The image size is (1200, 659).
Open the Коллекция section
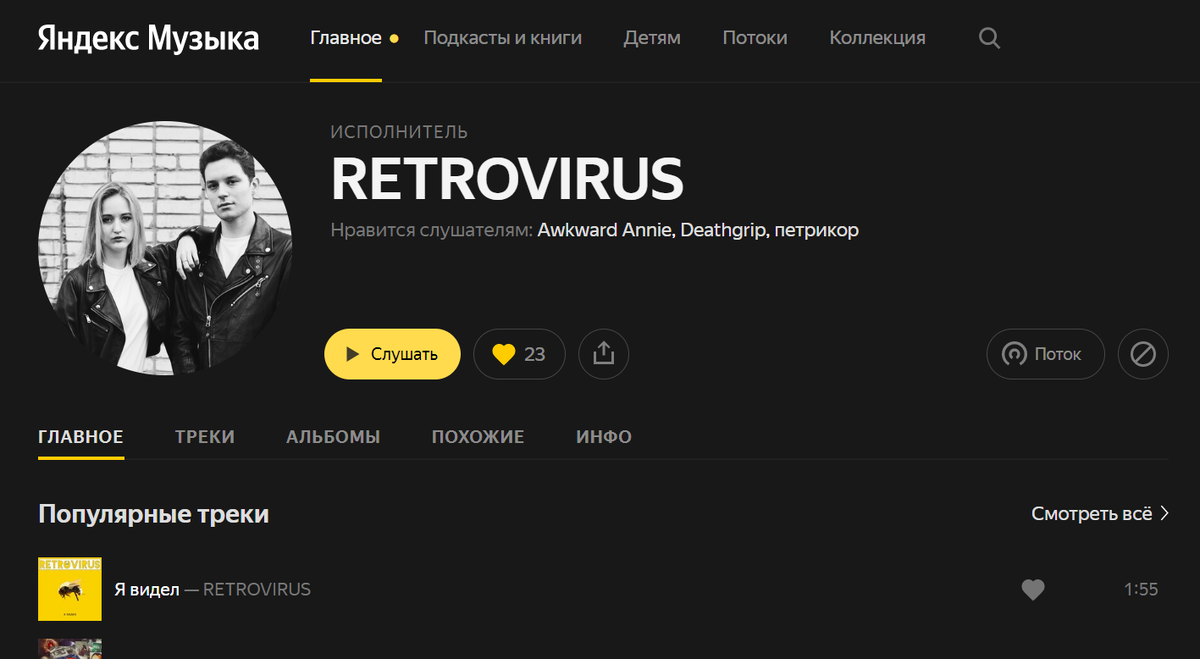coord(877,38)
